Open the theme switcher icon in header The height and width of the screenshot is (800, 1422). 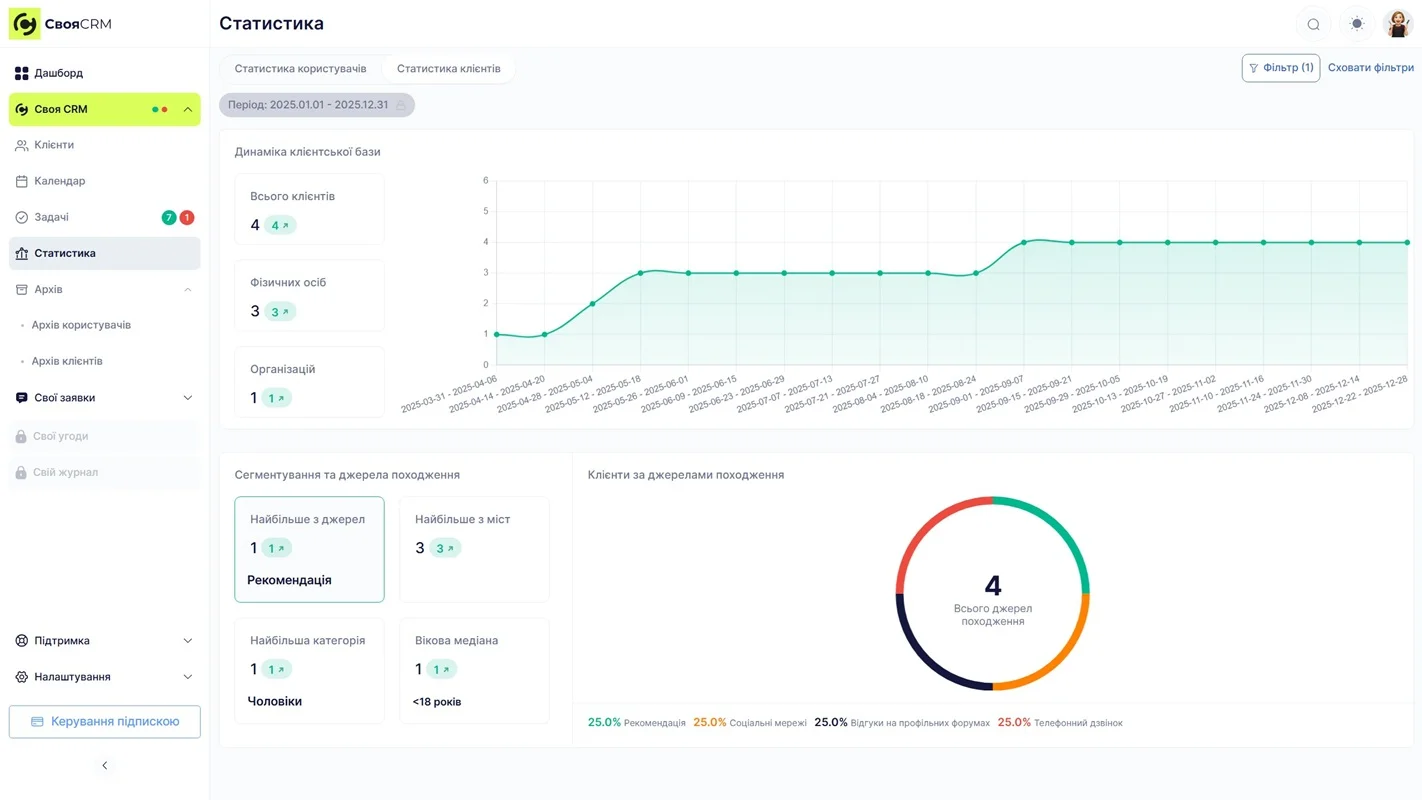click(x=1356, y=23)
